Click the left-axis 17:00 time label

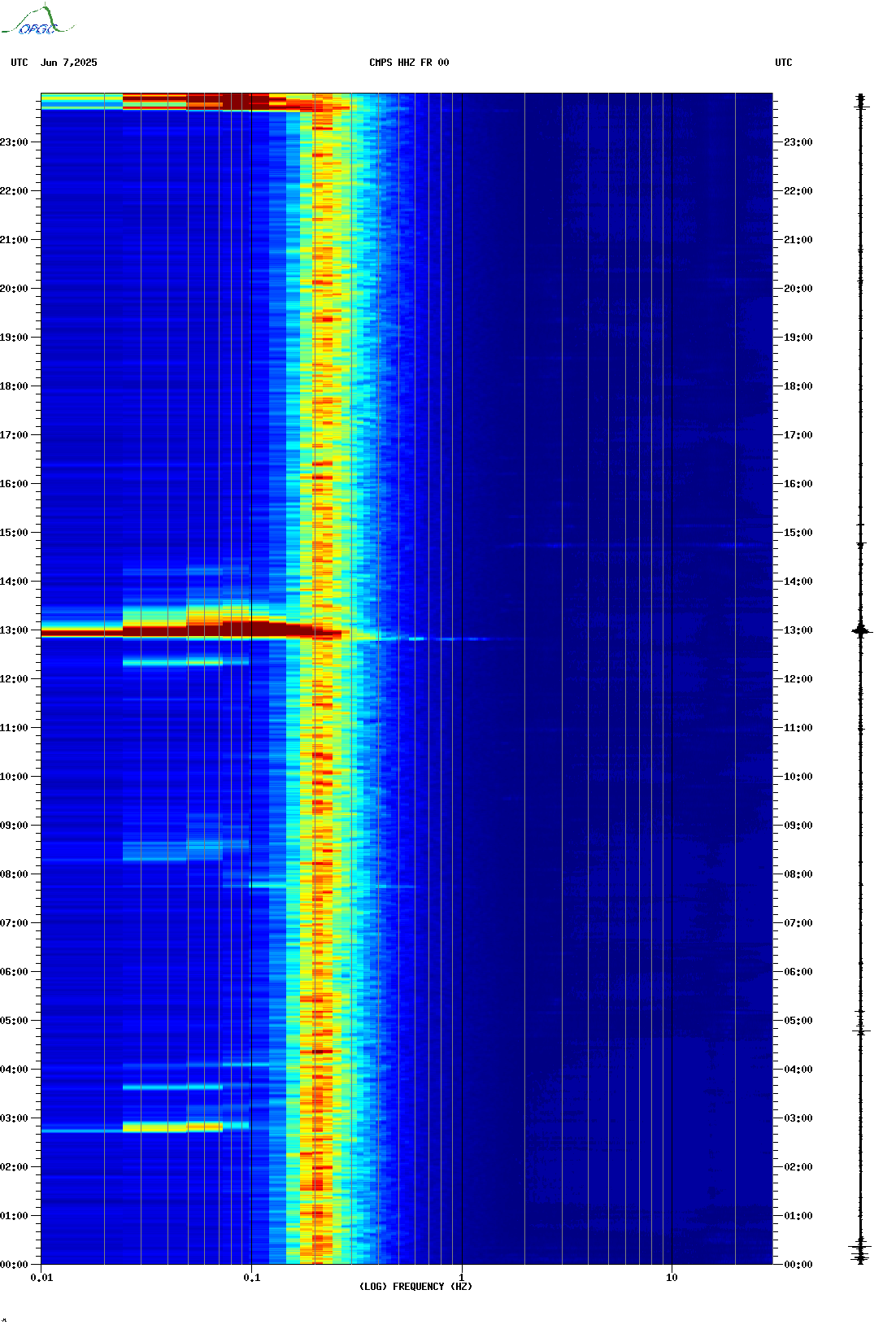[14, 435]
